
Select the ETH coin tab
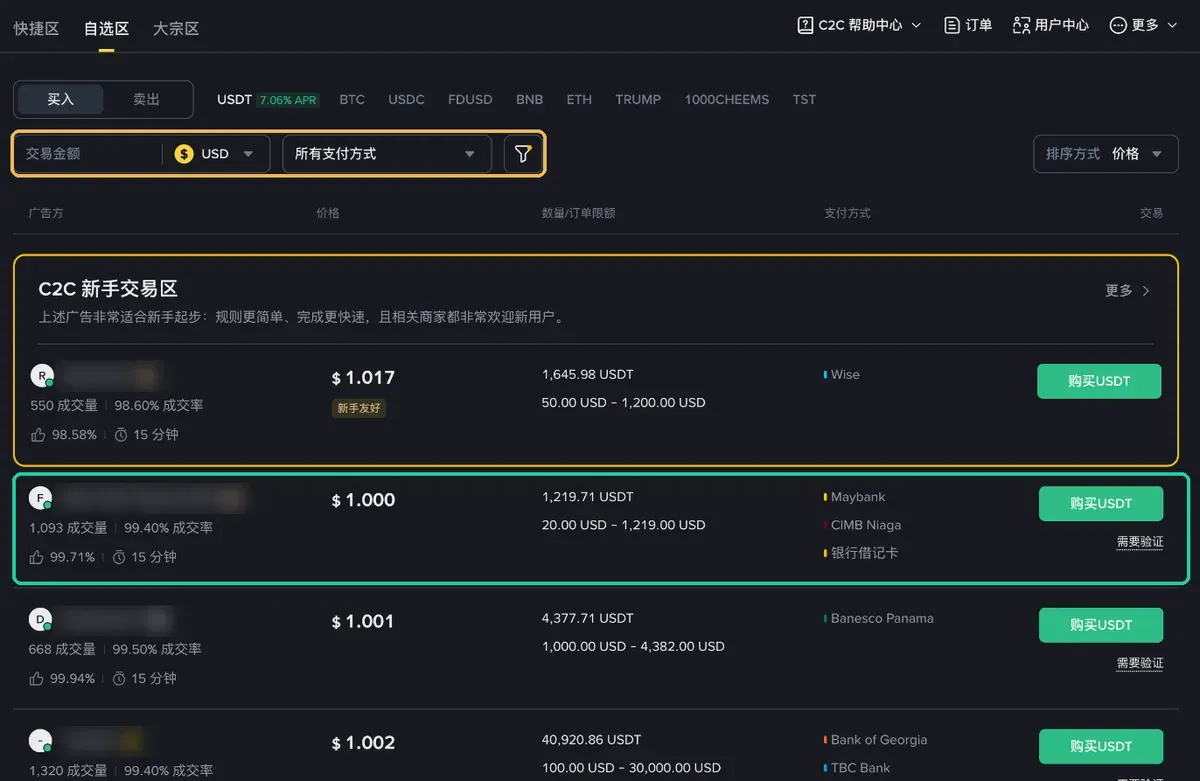[579, 99]
